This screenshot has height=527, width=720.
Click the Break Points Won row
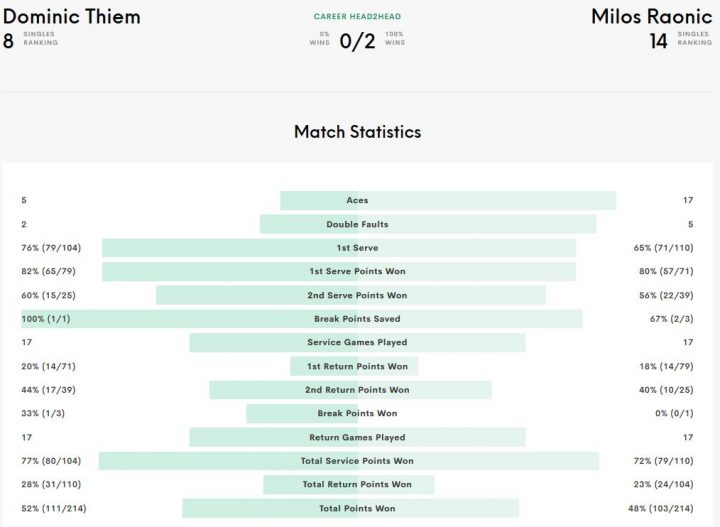[357, 414]
